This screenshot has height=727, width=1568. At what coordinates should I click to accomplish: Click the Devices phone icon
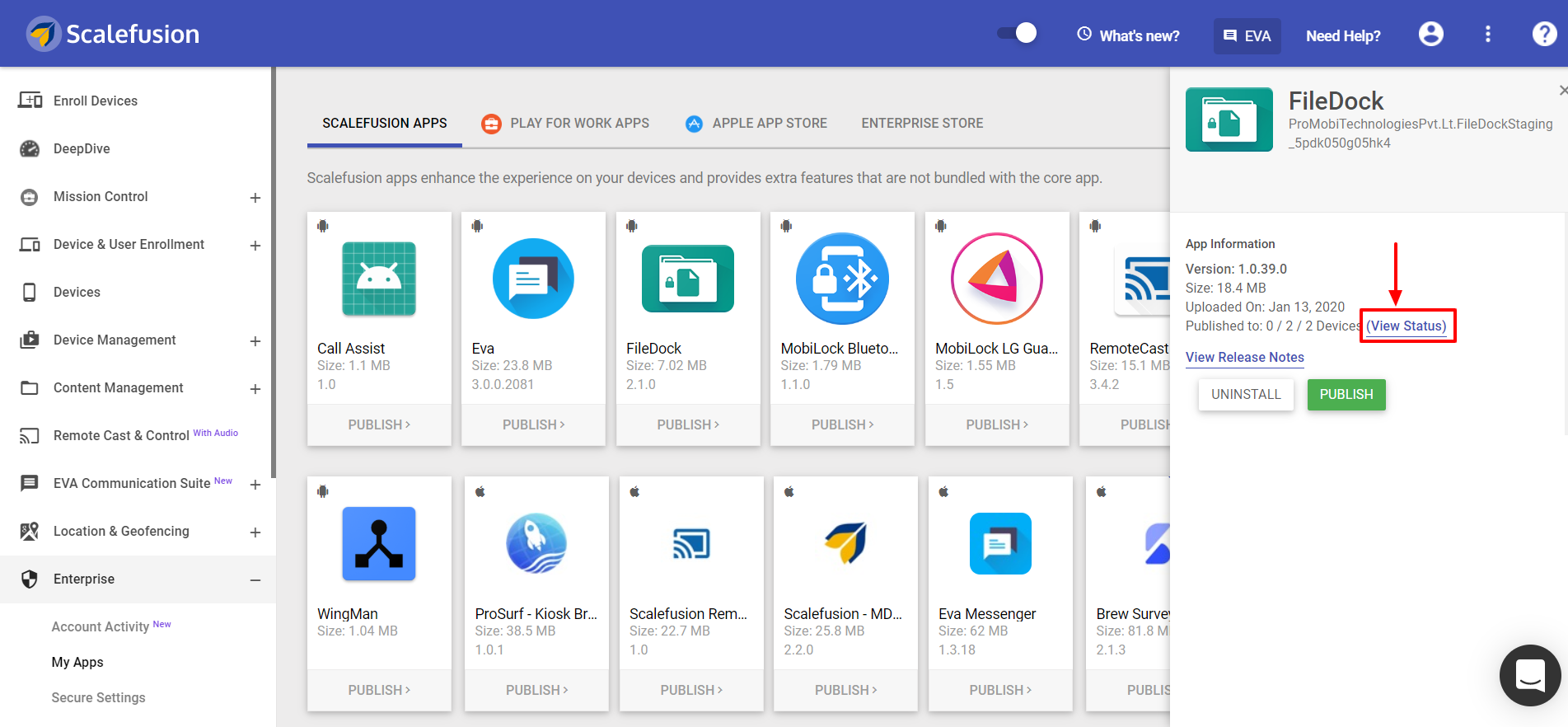tap(30, 292)
